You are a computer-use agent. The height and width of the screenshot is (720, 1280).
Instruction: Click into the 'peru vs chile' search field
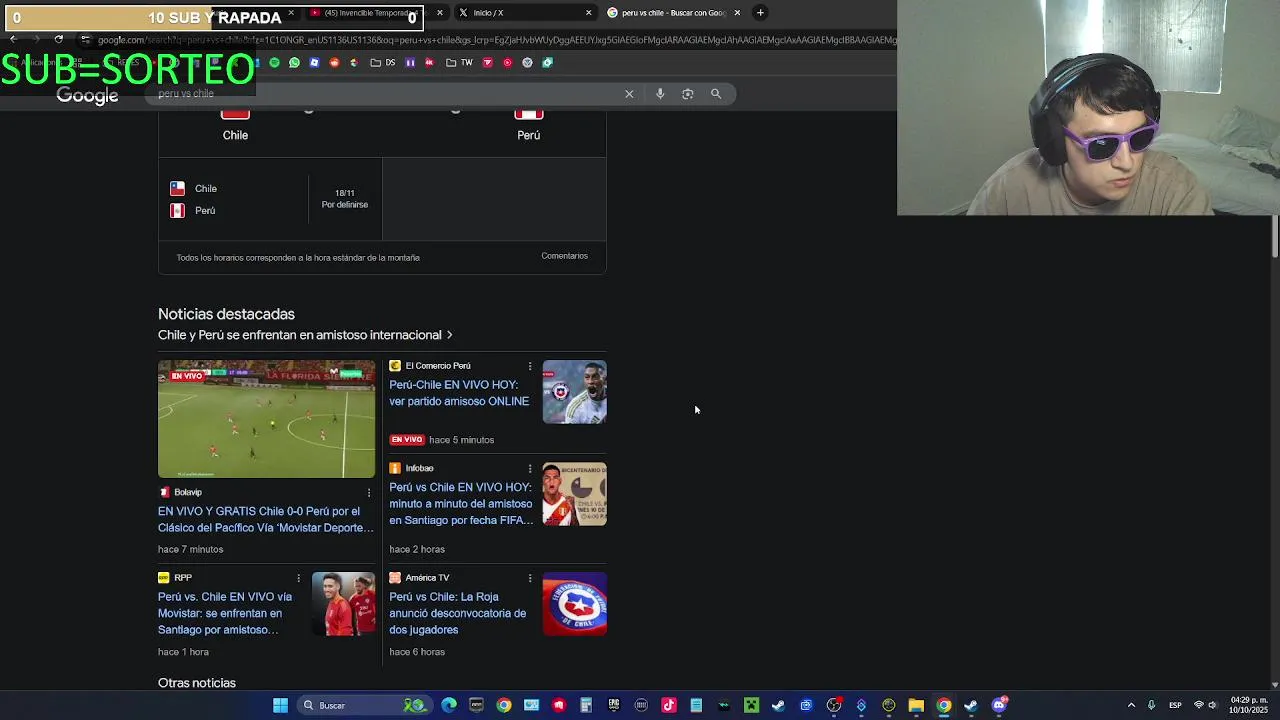tap(385, 94)
